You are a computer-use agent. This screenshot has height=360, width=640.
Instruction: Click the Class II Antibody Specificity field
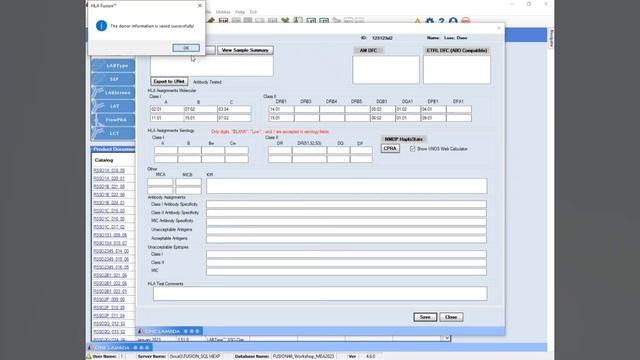click(x=347, y=213)
